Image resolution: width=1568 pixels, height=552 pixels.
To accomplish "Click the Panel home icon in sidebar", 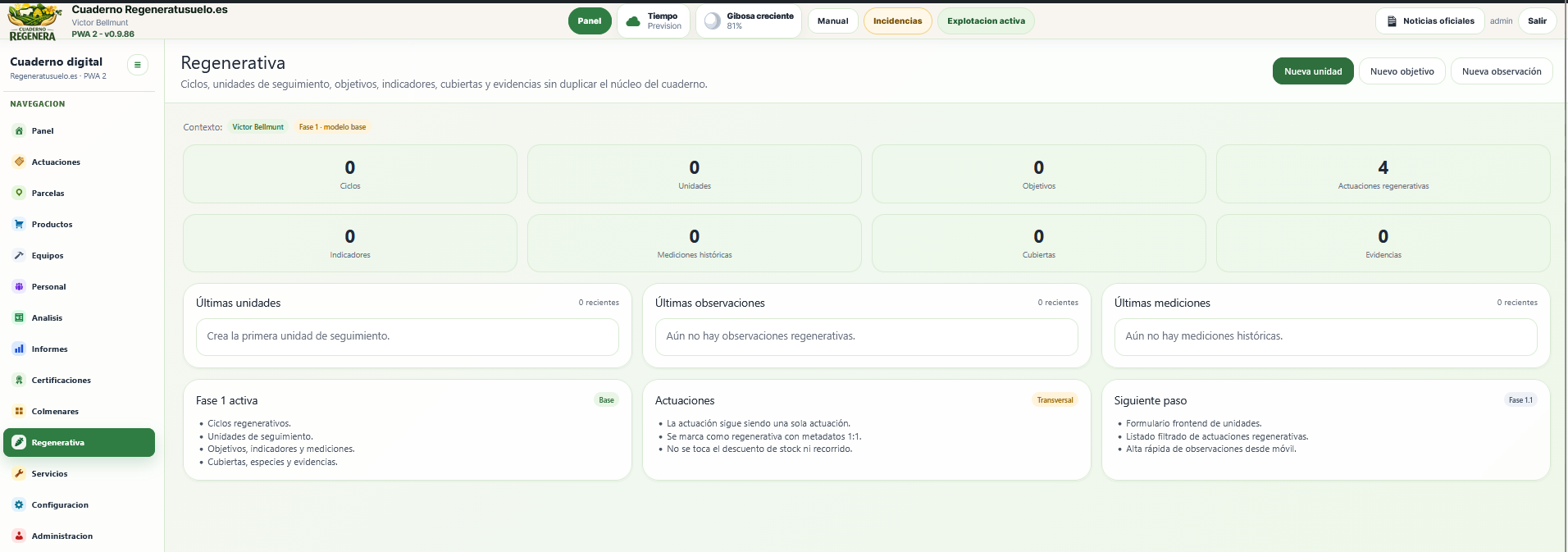I will 19,130.
